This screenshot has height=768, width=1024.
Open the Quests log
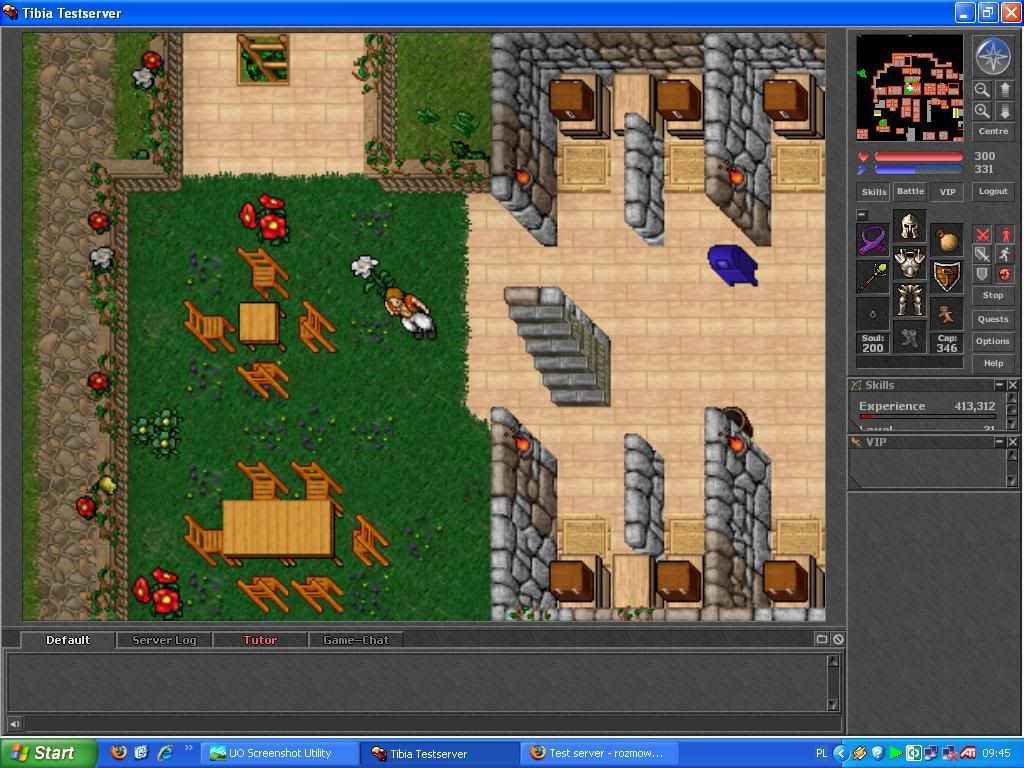pyautogui.click(x=993, y=319)
